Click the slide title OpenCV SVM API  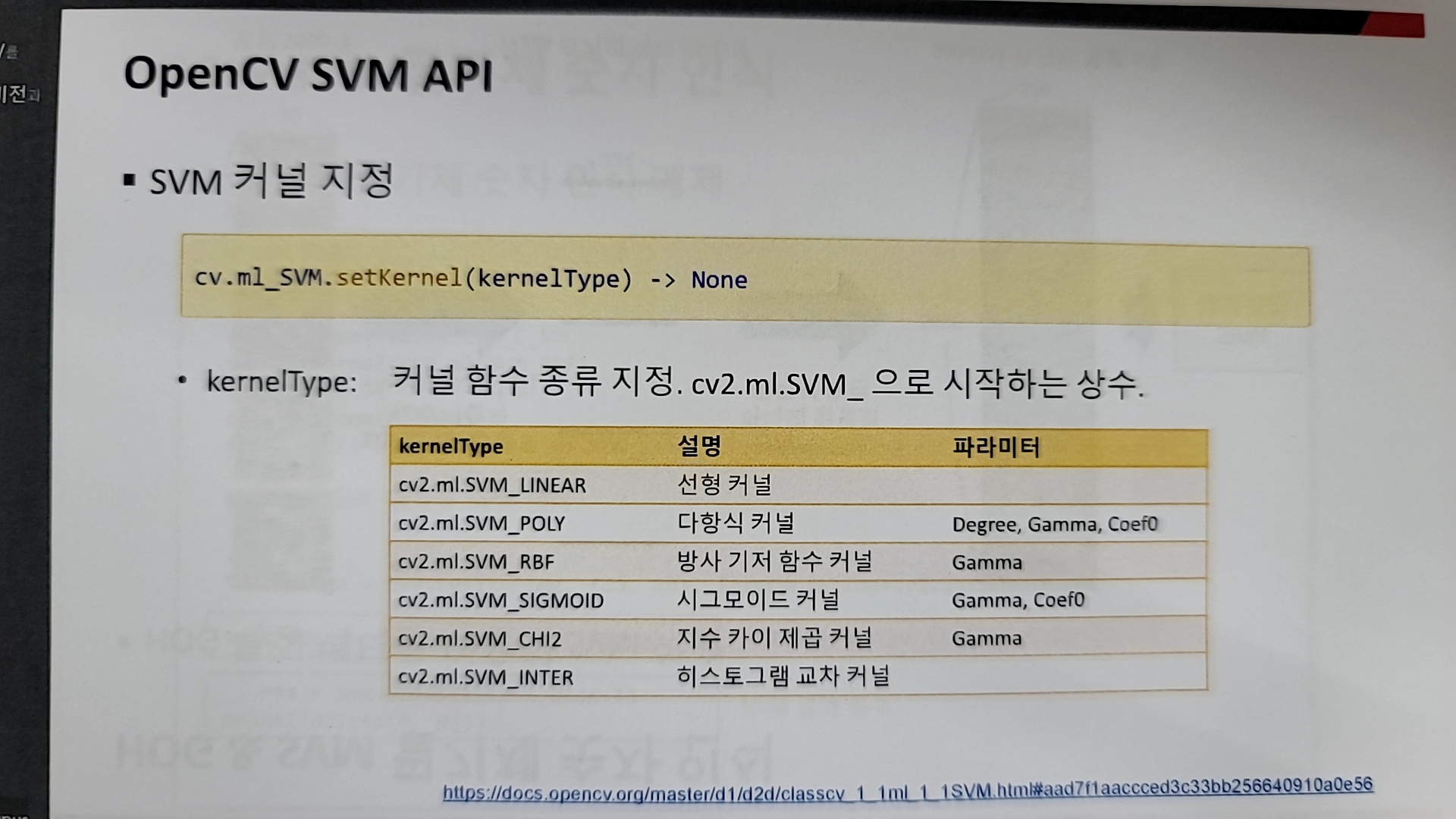(x=308, y=74)
